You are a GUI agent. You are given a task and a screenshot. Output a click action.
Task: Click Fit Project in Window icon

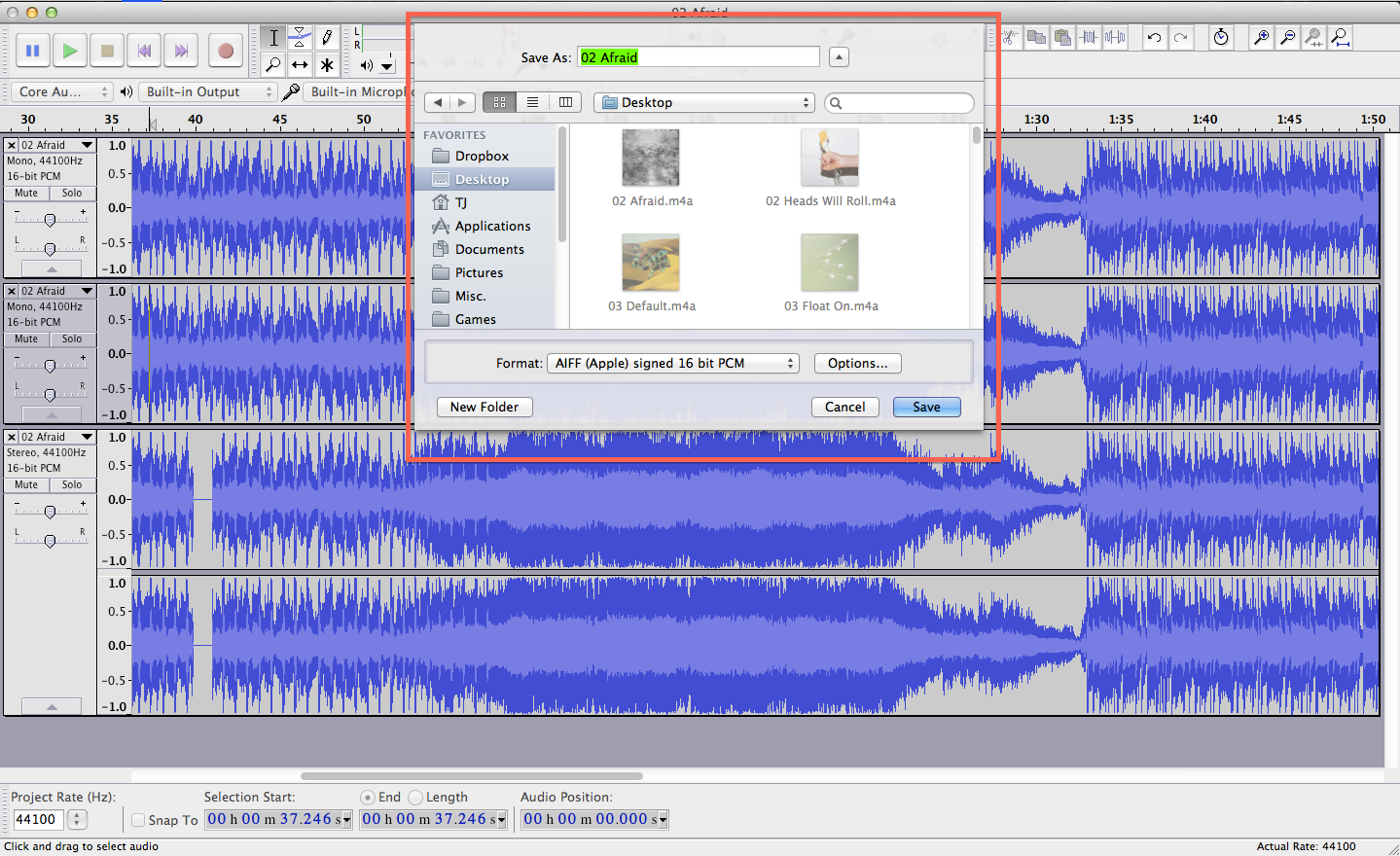pos(1340,37)
